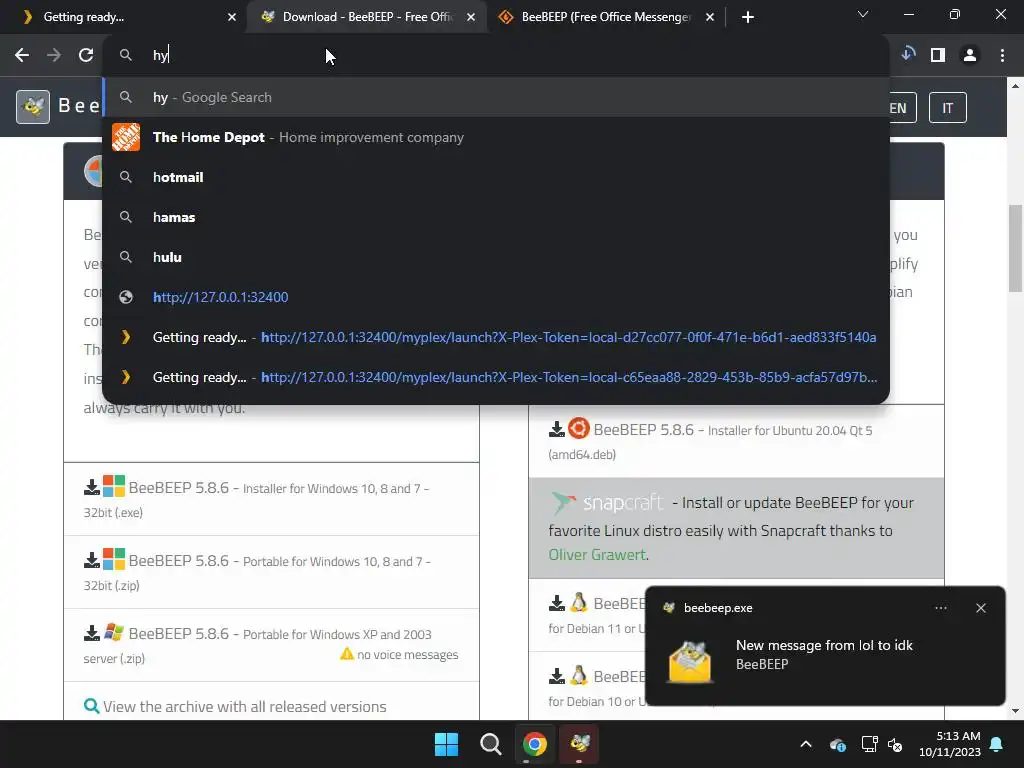This screenshot has height=768, width=1024.
Task: Open OneDrive cloud tray icon
Action: coord(837,744)
